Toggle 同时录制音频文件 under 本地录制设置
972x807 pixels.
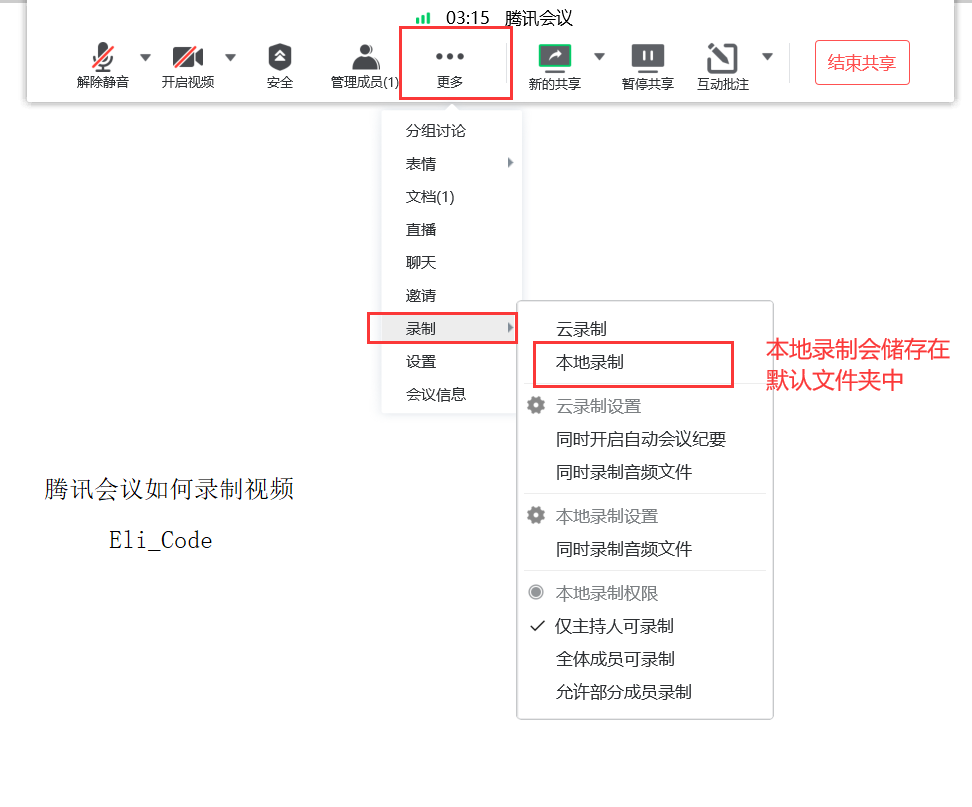645,549
